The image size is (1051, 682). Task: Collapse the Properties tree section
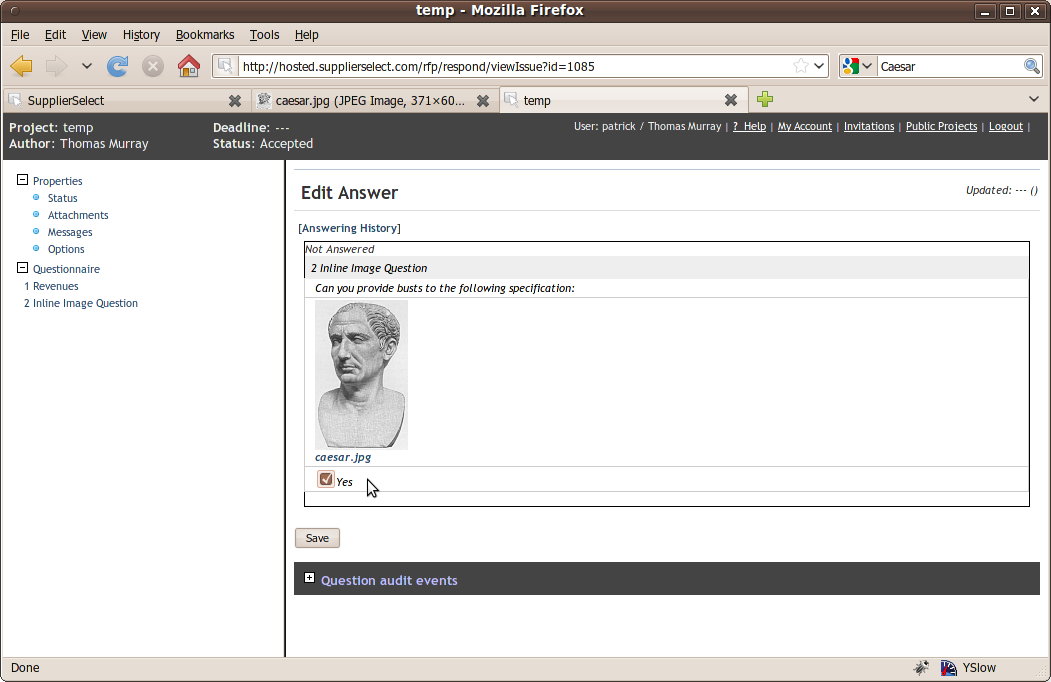22,180
